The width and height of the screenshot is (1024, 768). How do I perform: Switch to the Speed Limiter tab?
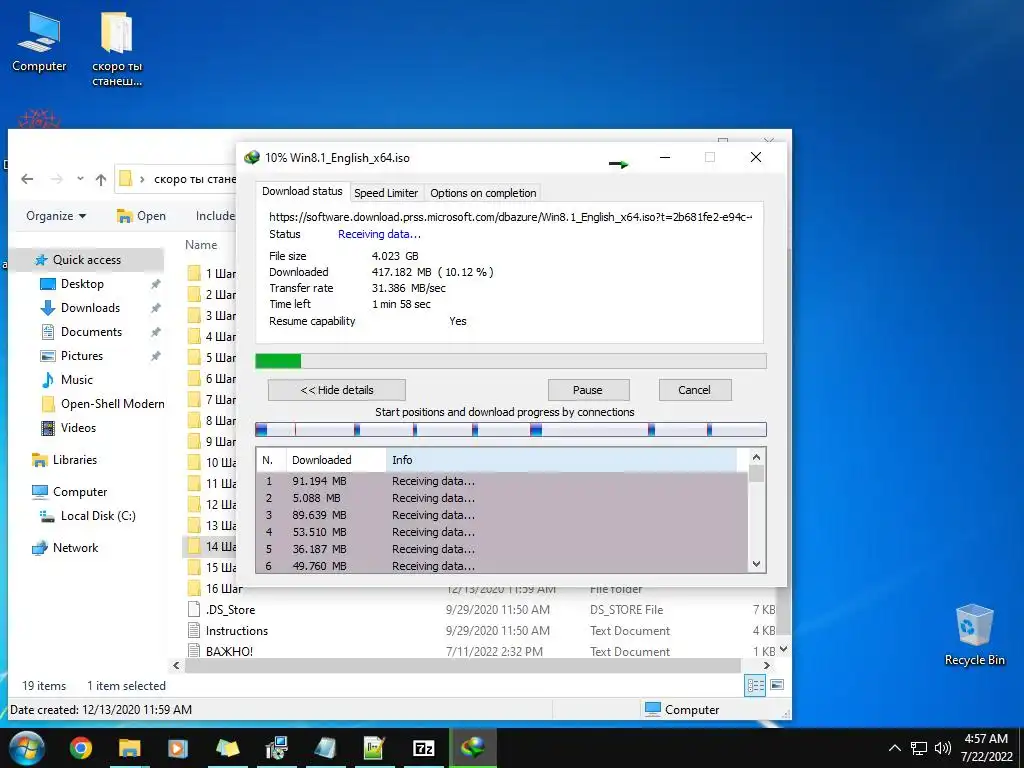click(x=386, y=193)
